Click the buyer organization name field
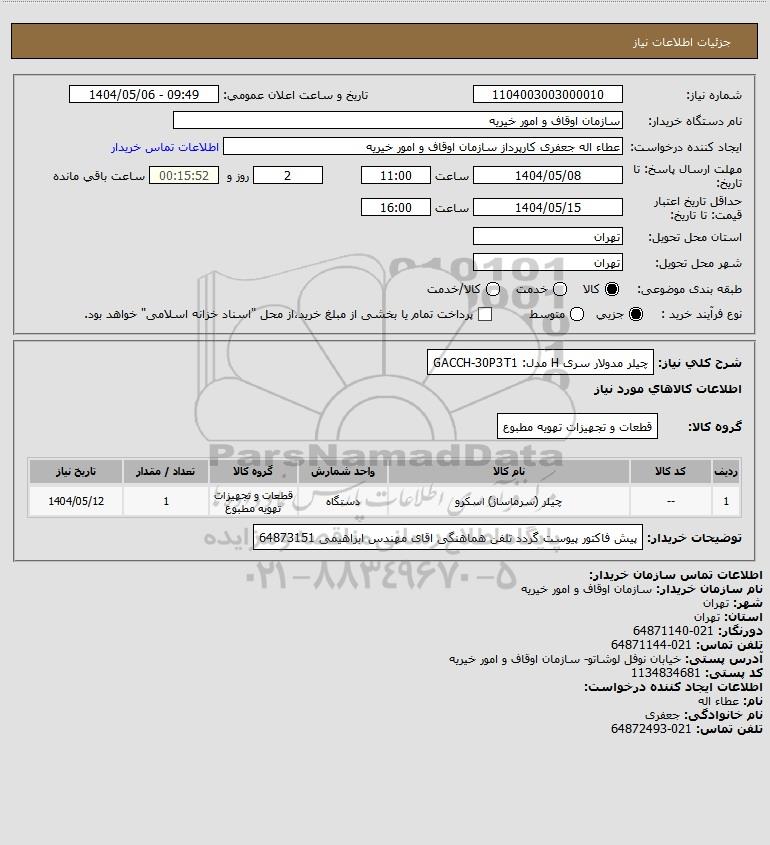Image resolution: width=770 pixels, height=845 pixels. pos(398,120)
